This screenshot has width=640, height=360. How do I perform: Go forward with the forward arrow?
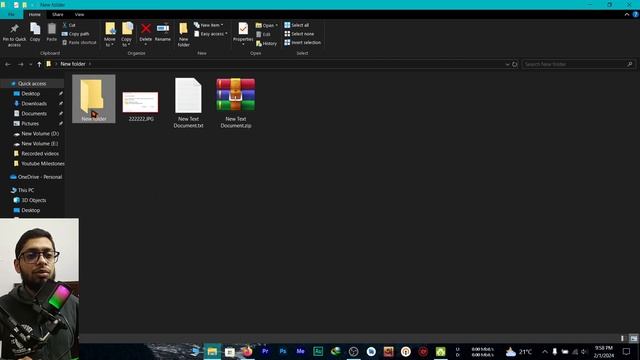point(20,64)
